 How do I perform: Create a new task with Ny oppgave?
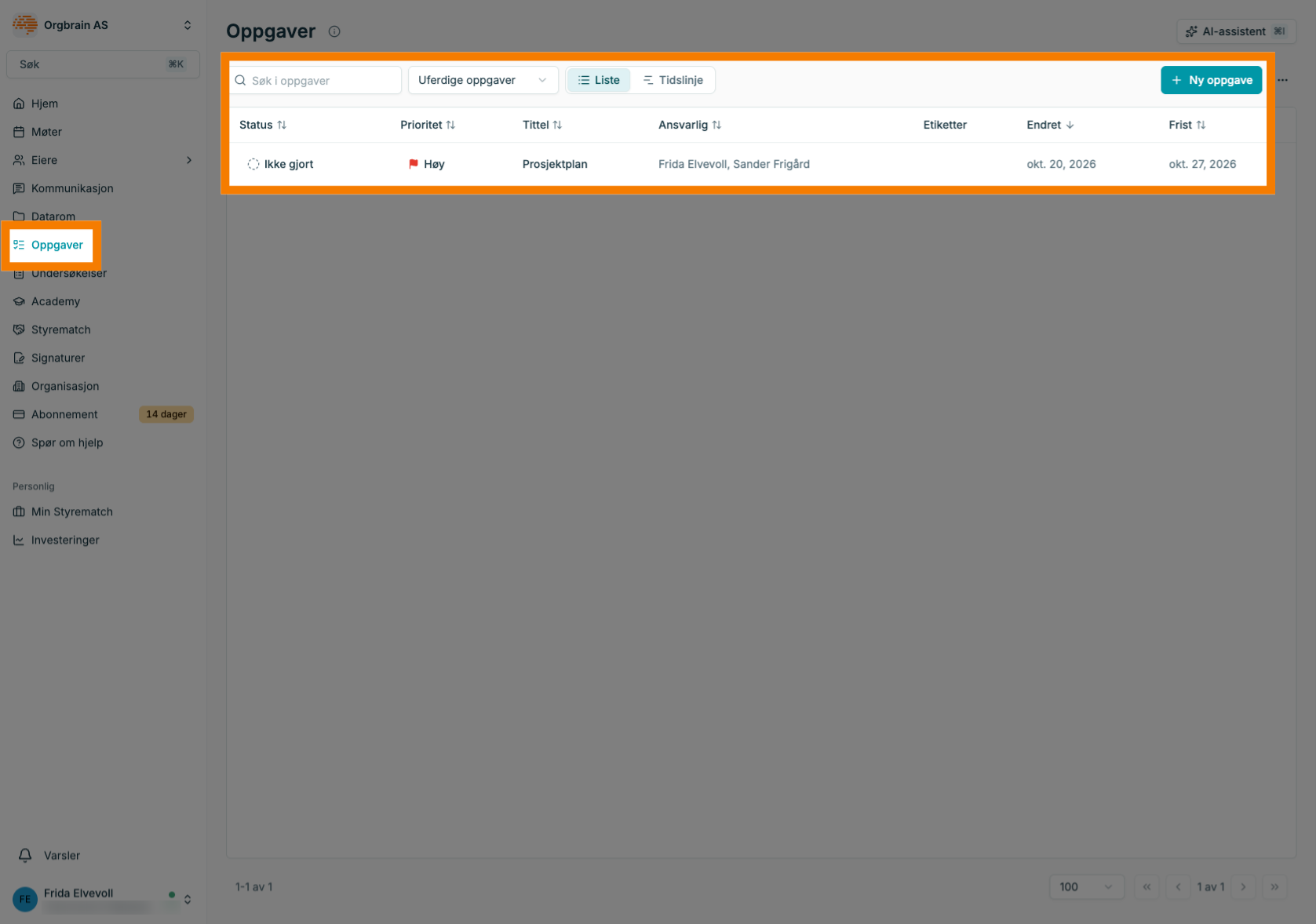(x=1212, y=80)
